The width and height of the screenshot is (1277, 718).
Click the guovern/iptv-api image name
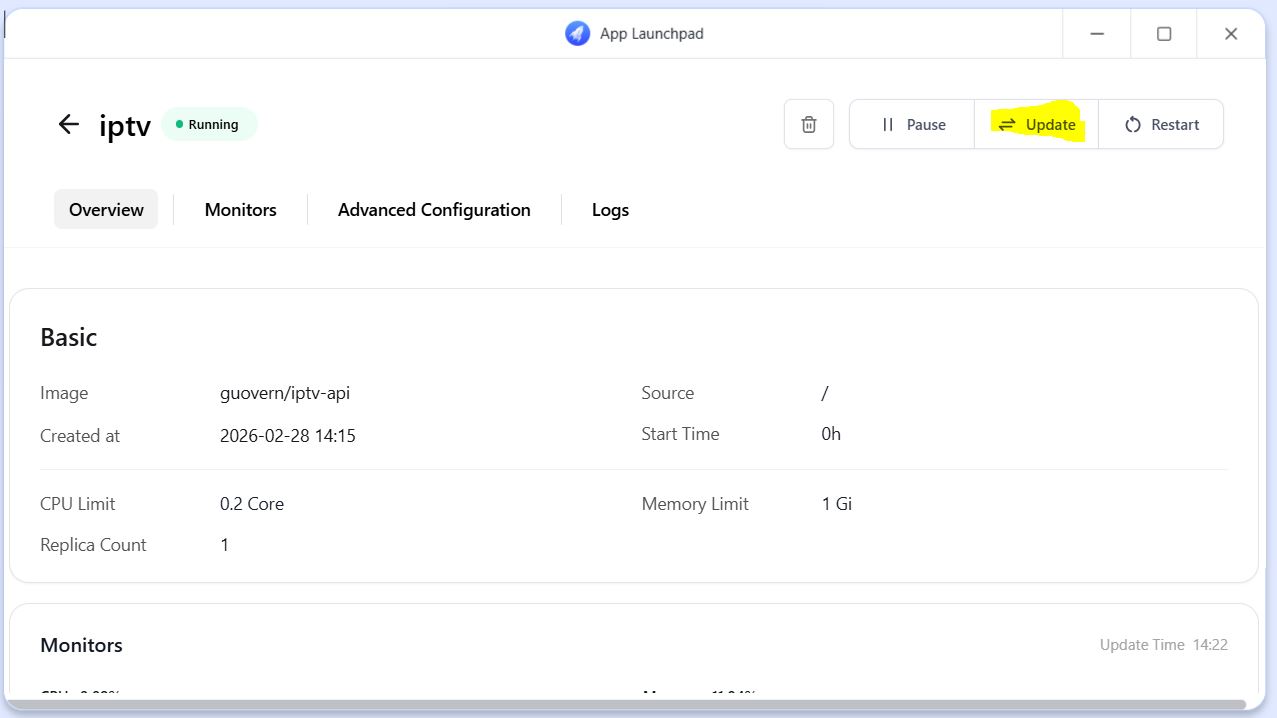tap(285, 393)
